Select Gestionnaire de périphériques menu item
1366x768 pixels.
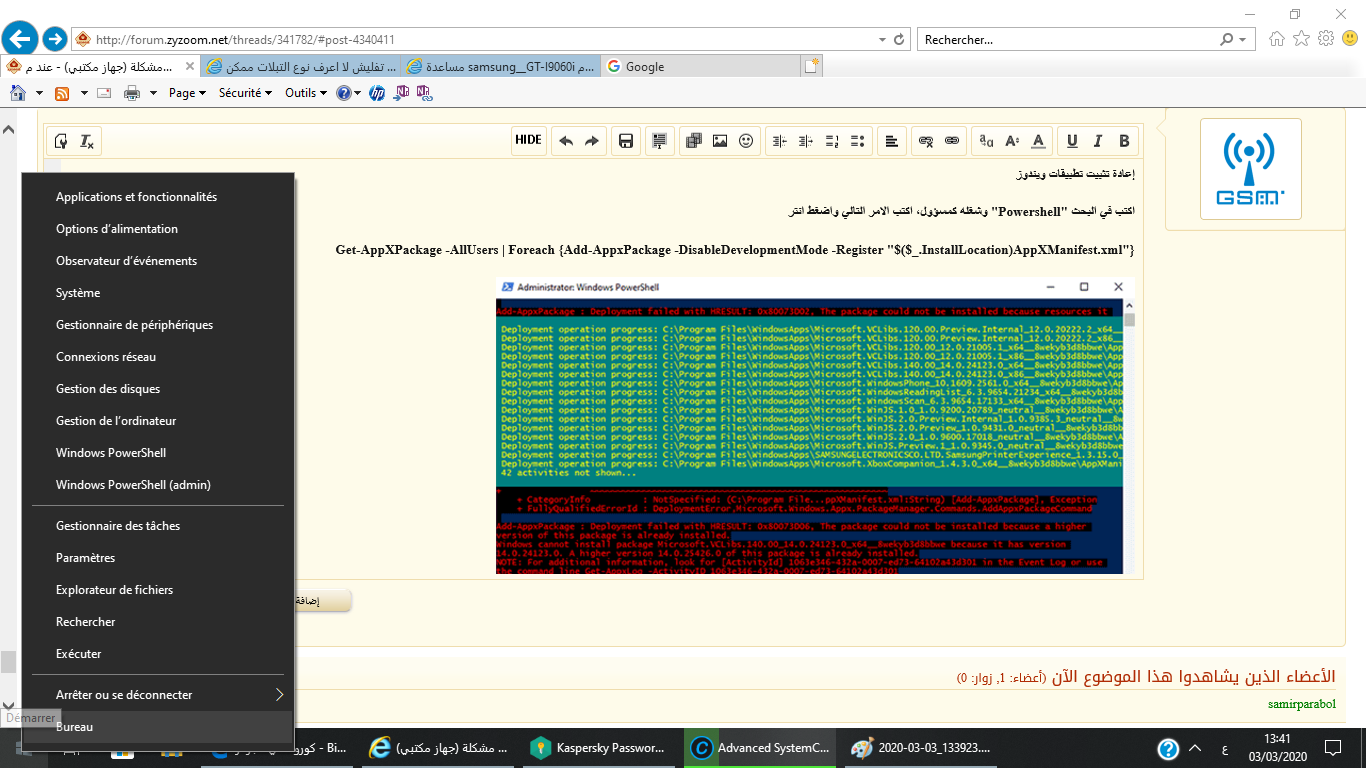pos(158,325)
